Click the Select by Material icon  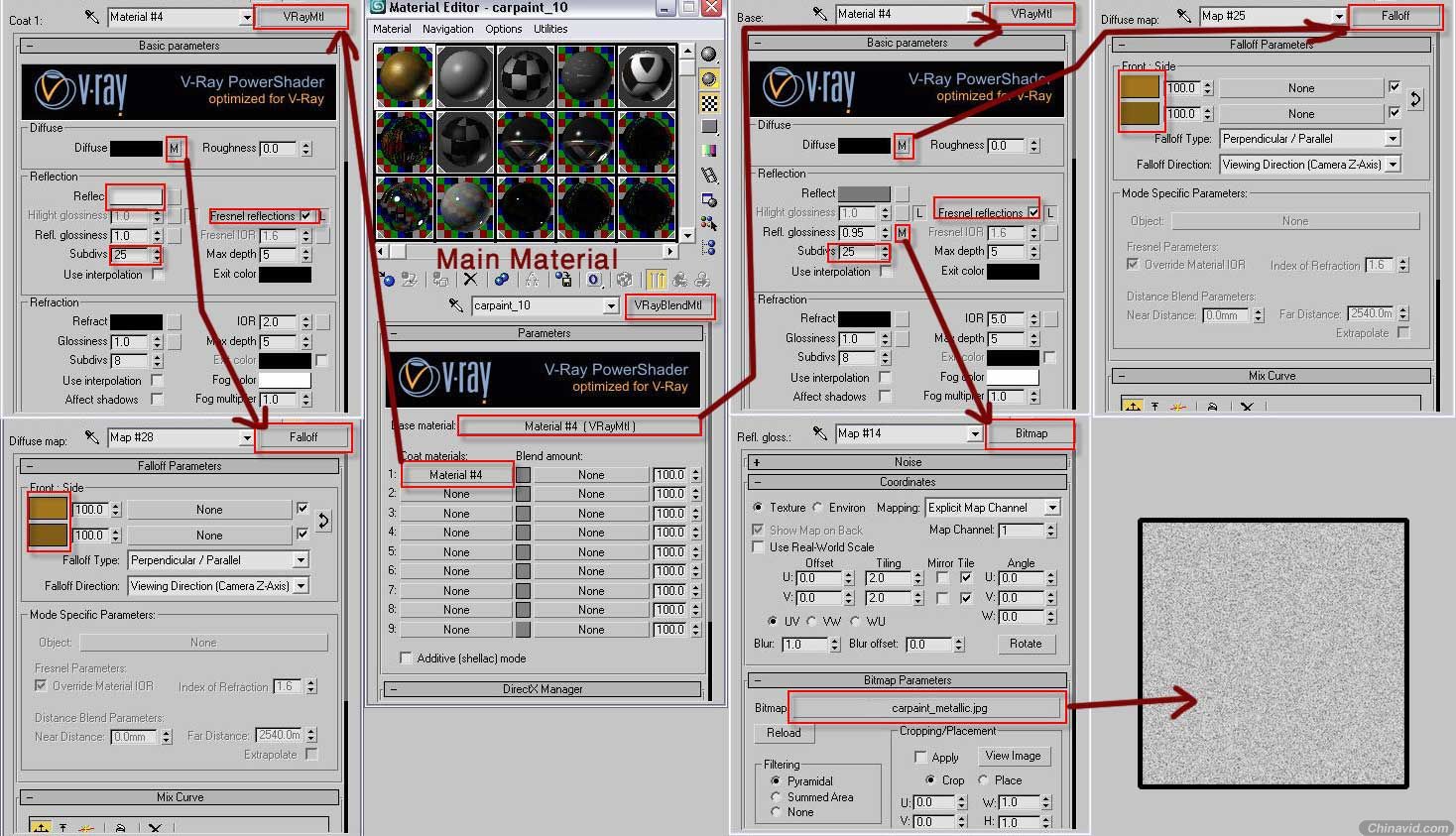pos(709,223)
